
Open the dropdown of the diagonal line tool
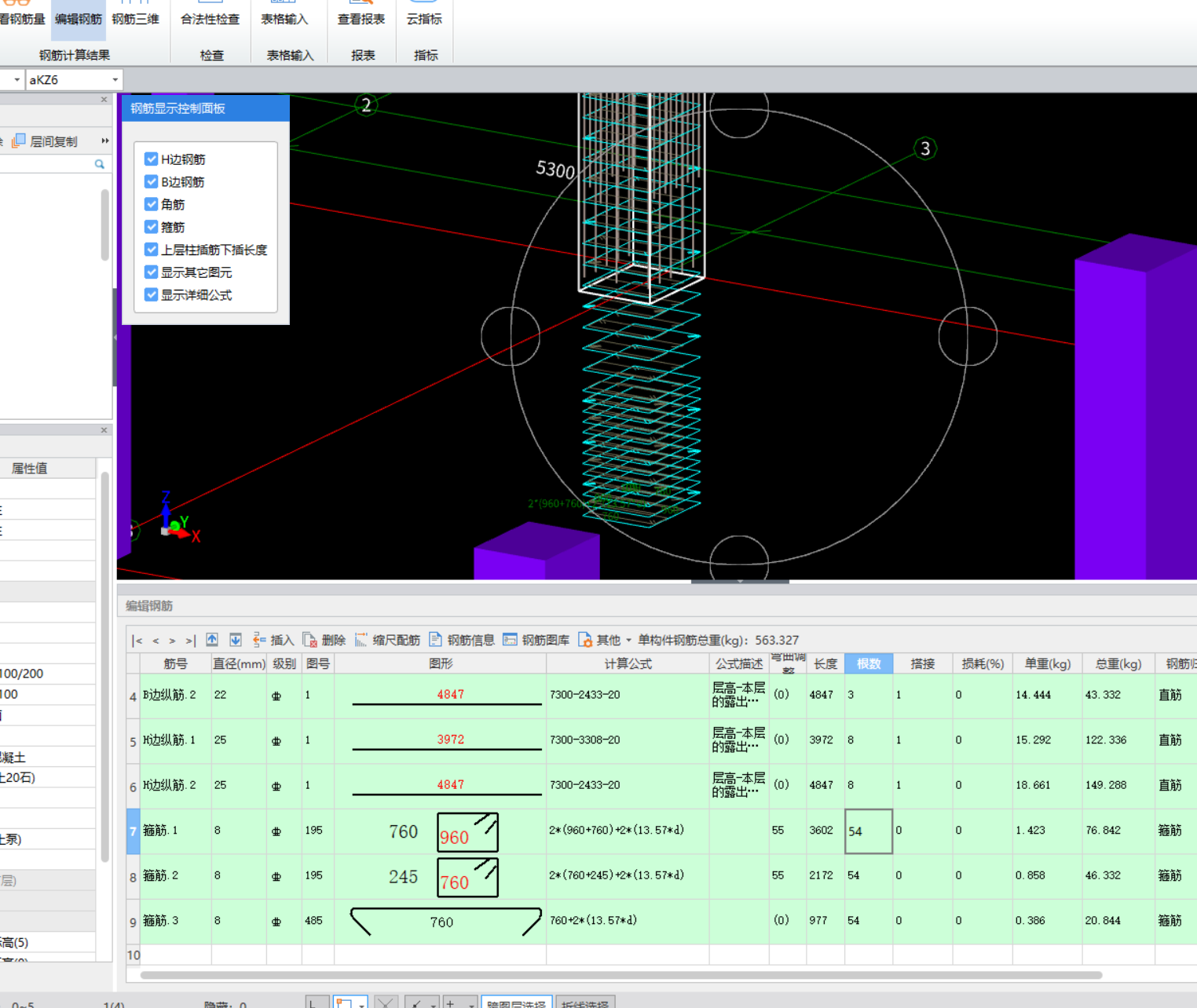click(434, 1004)
